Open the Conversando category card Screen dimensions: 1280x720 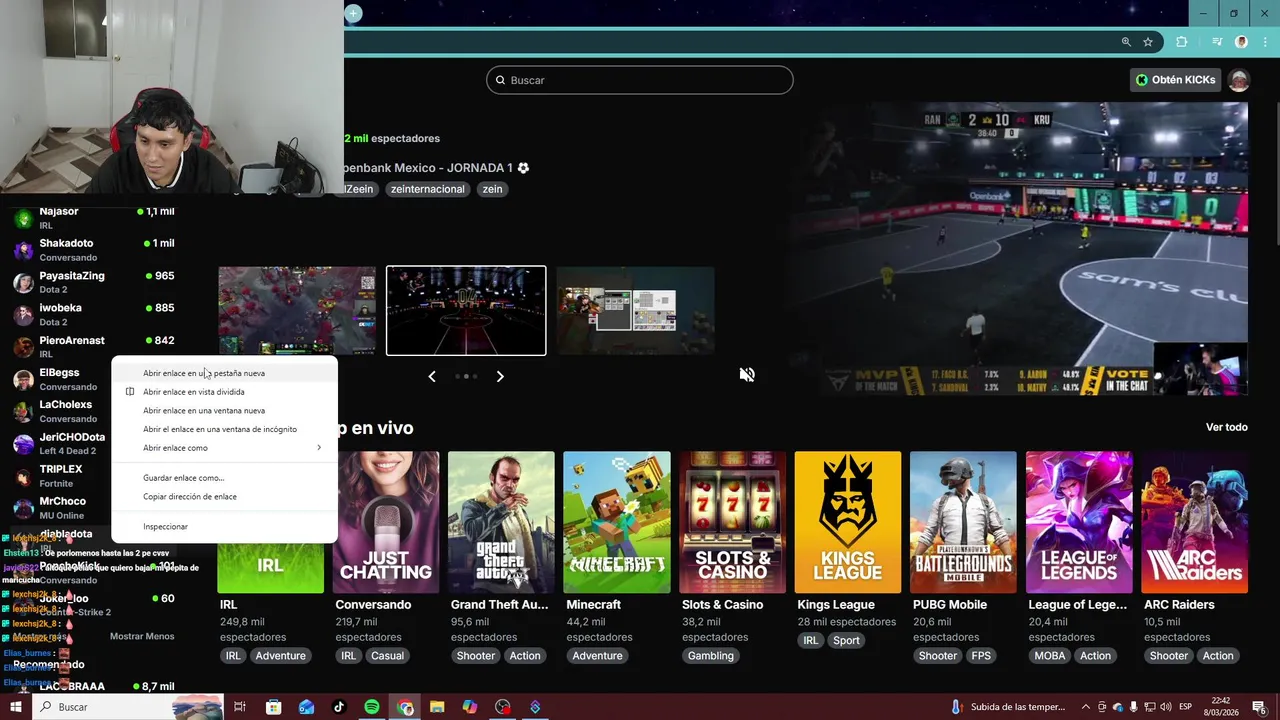pos(386,522)
